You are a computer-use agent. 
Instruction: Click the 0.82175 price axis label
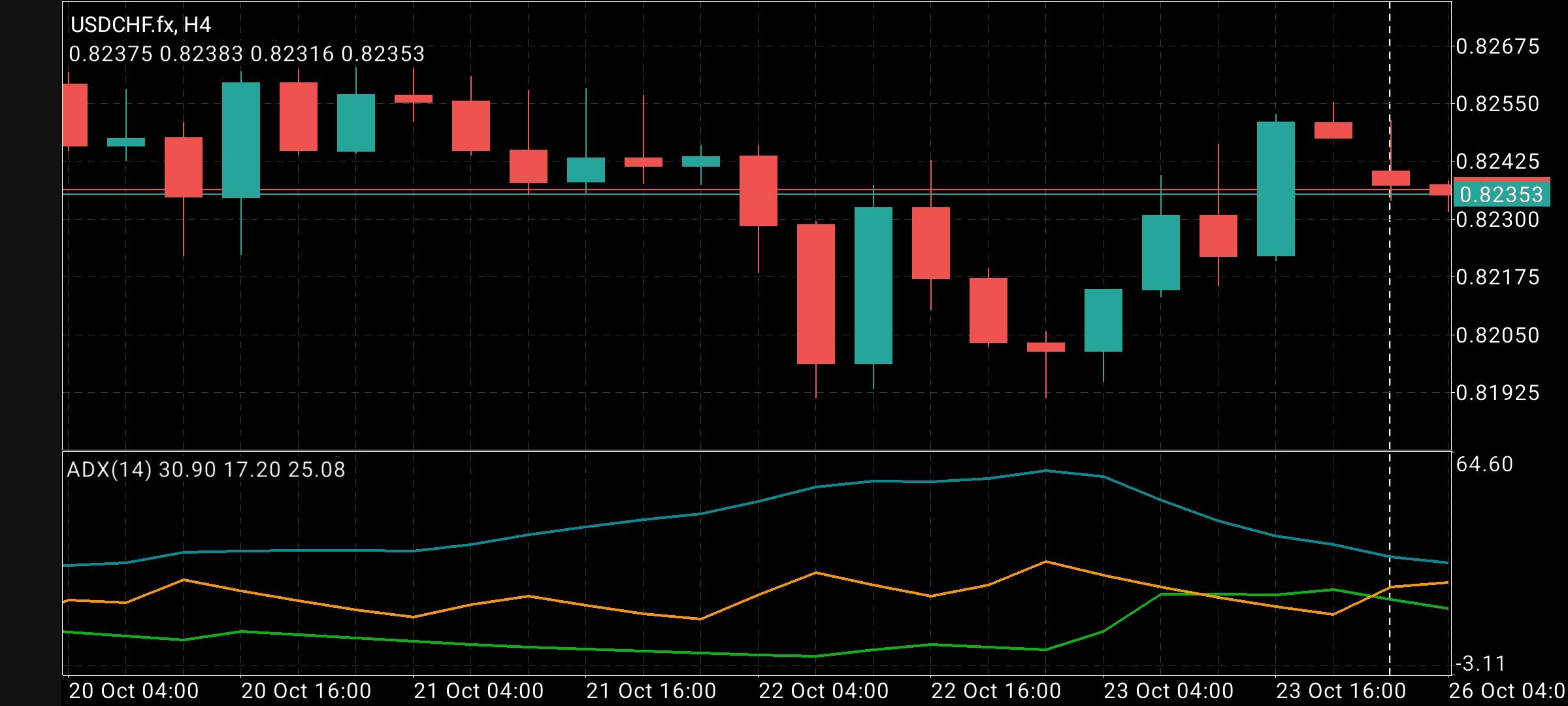1498,277
